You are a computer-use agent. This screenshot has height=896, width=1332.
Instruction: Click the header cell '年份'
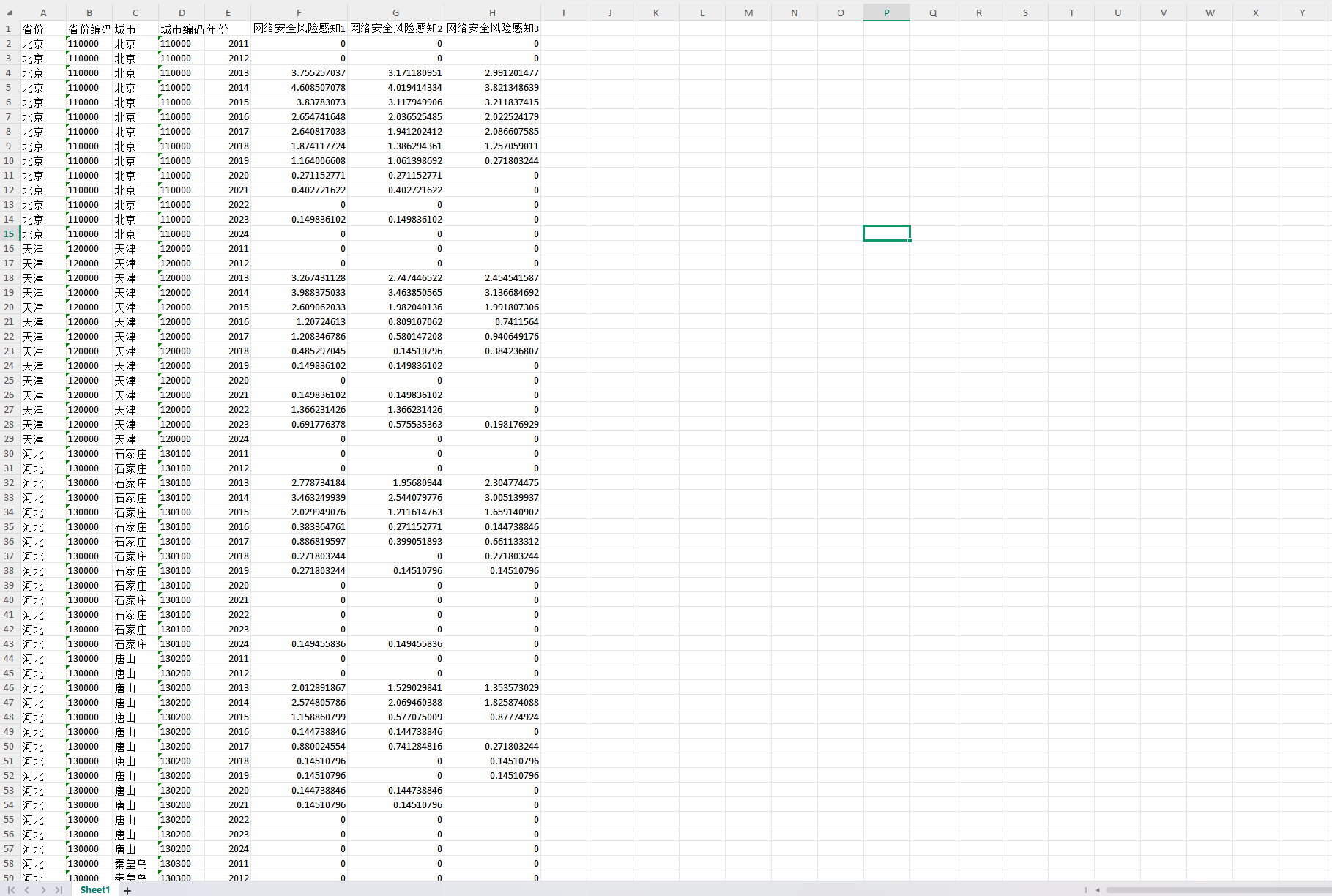228,29
